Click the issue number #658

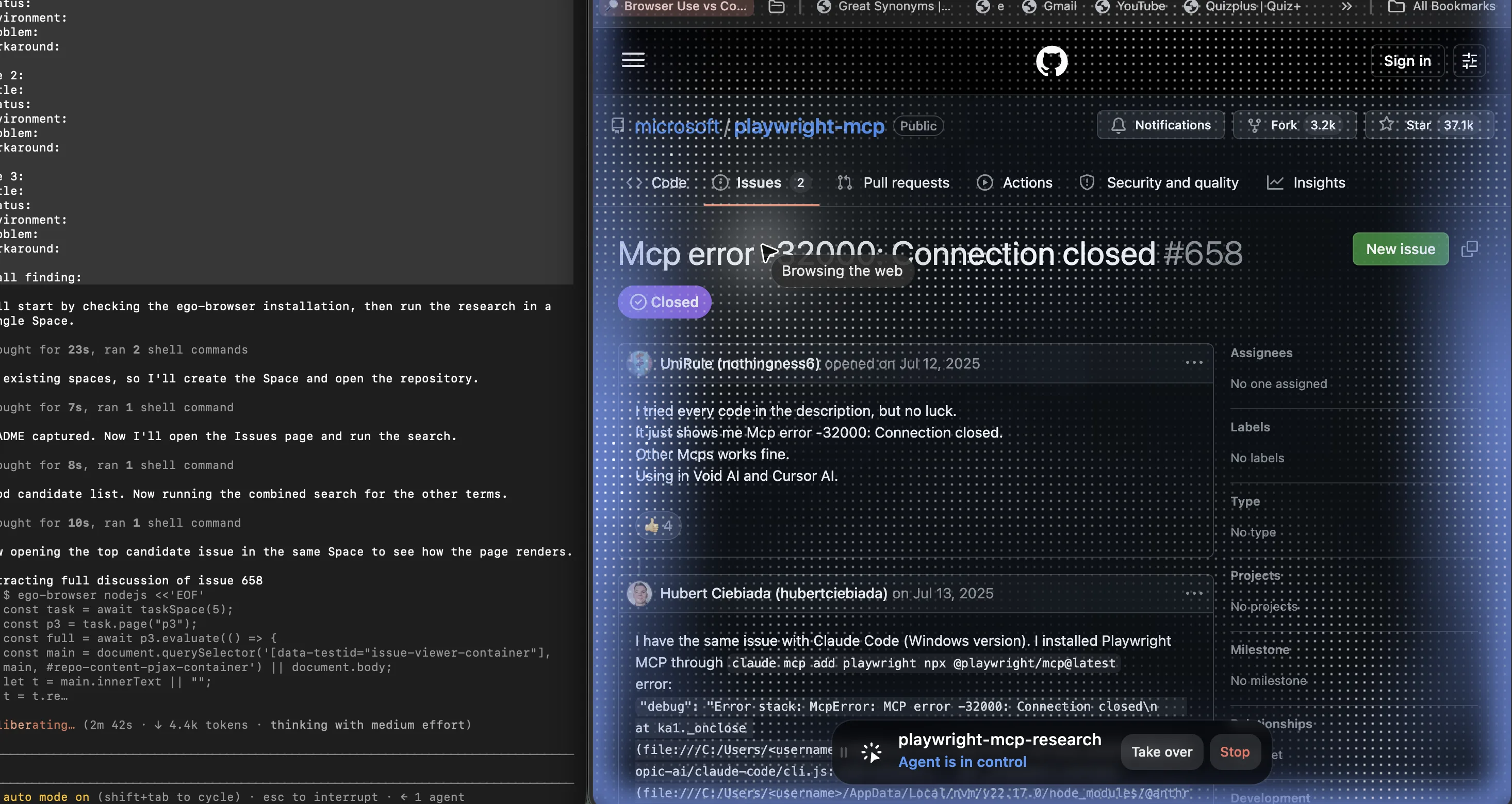[x=1203, y=254]
